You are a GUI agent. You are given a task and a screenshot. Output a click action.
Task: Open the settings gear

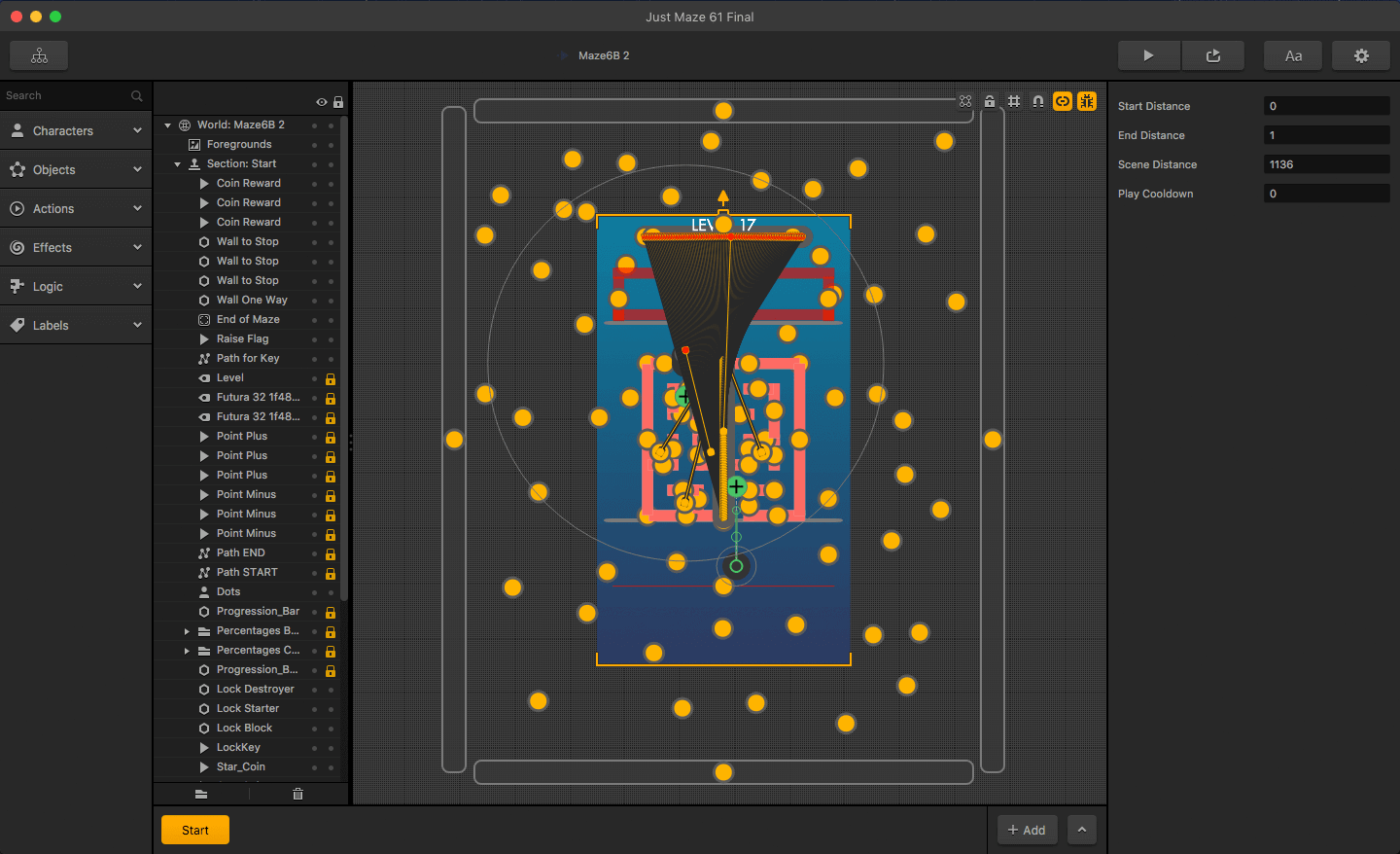click(1361, 55)
